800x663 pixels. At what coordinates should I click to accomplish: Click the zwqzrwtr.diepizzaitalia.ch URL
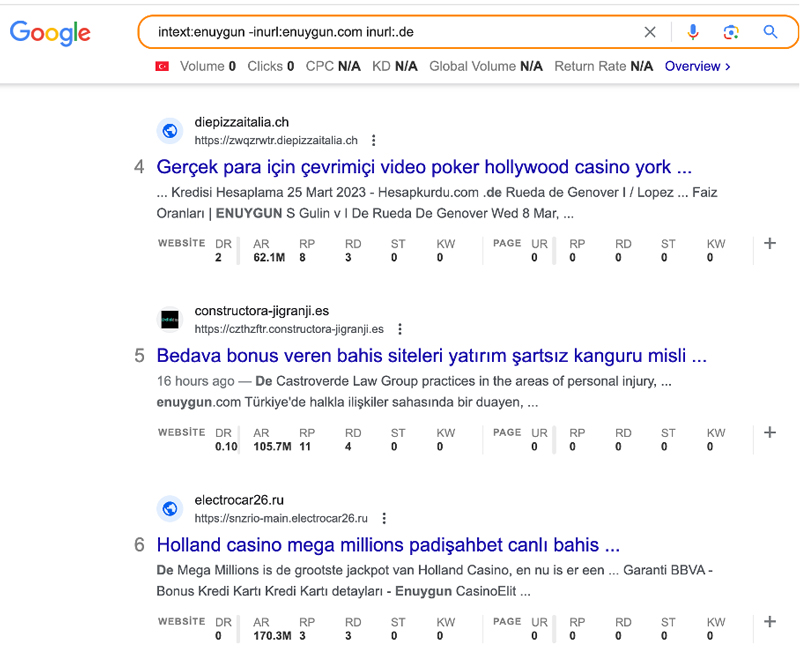click(276, 140)
